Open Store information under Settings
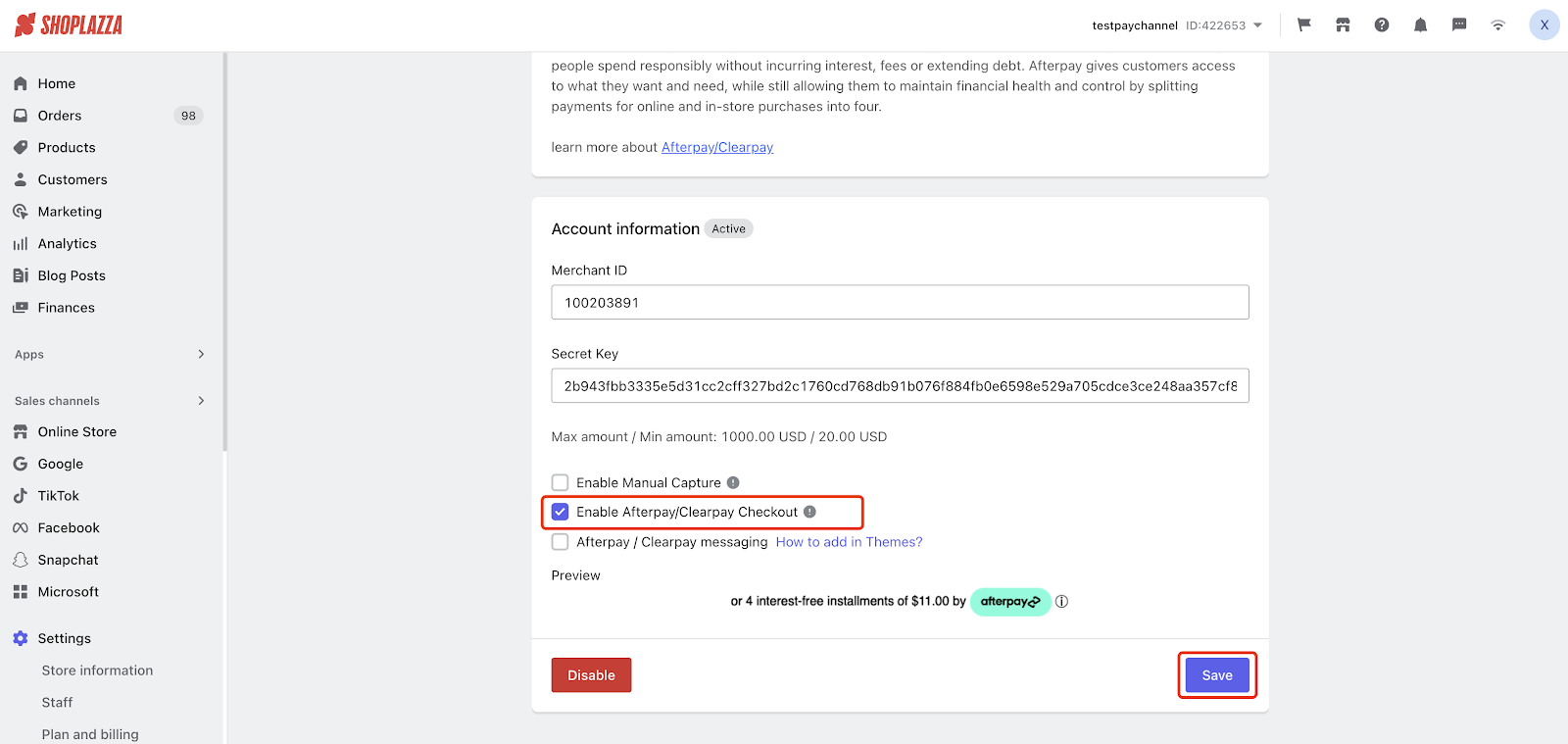1568x744 pixels. (97, 670)
